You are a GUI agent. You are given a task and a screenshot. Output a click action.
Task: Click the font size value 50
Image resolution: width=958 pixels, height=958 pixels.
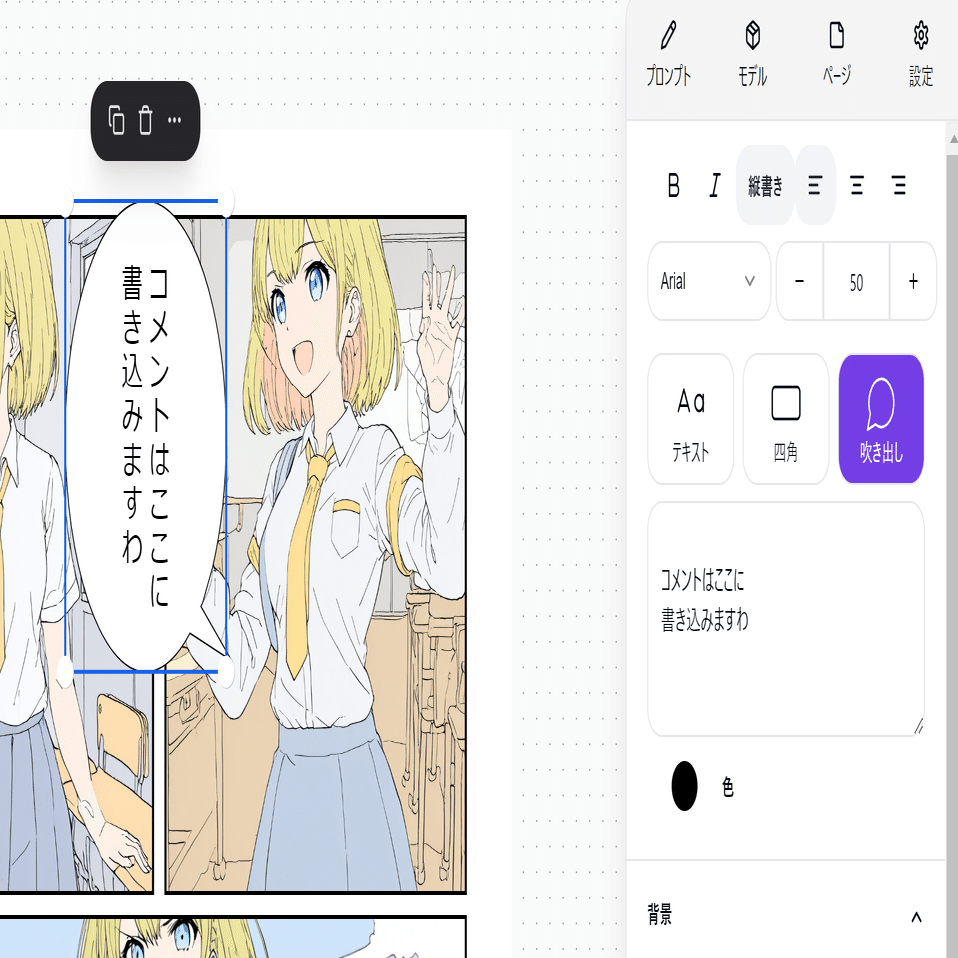(856, 282)
